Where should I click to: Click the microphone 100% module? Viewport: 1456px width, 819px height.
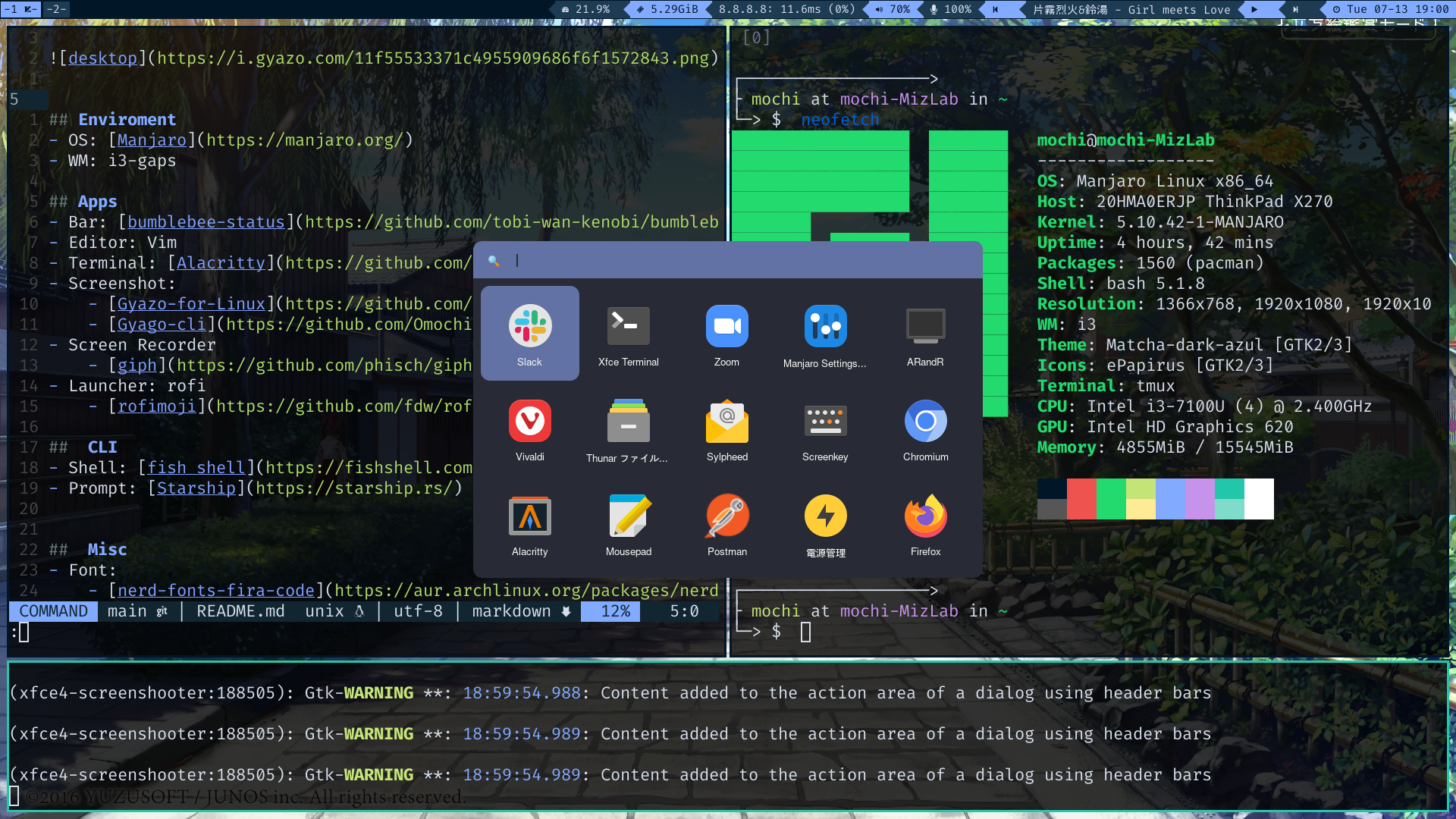click(x=950, y=9)
